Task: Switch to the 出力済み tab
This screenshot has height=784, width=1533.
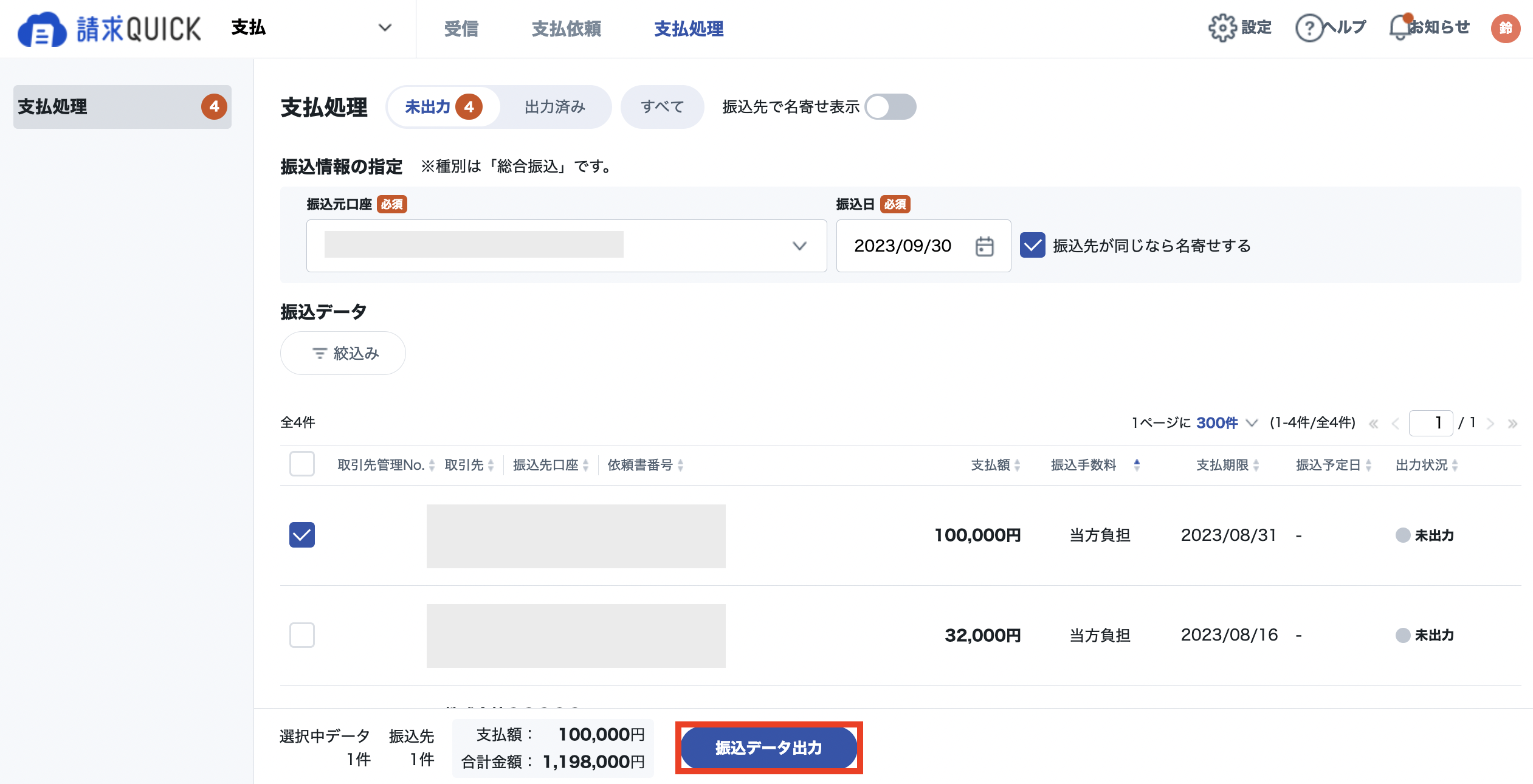Action: (x=555, y=107)
